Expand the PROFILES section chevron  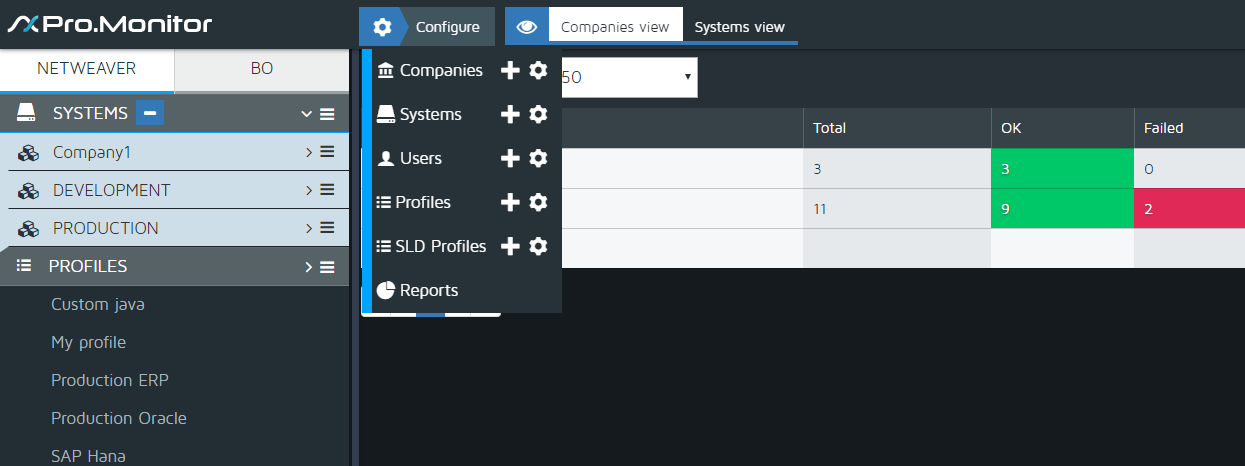309,267
